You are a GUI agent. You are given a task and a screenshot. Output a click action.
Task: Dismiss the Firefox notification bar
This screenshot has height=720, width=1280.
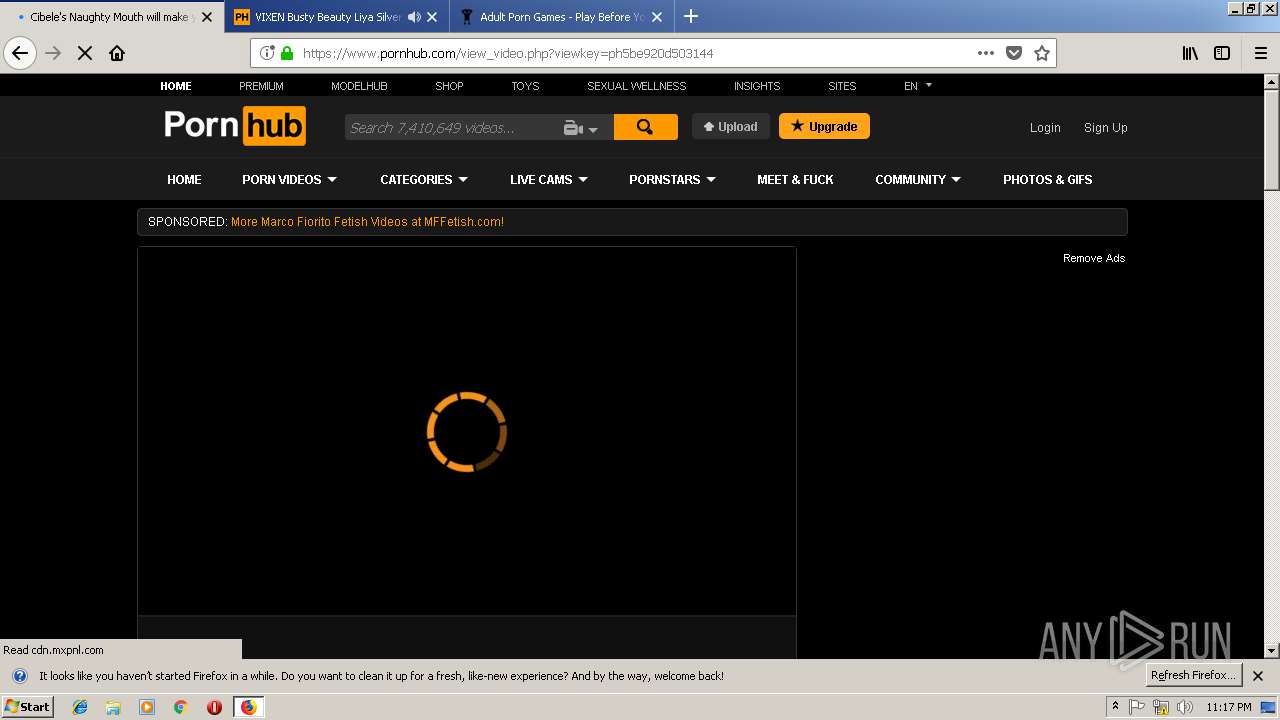pyautogui.click(x=1258, y=676)
